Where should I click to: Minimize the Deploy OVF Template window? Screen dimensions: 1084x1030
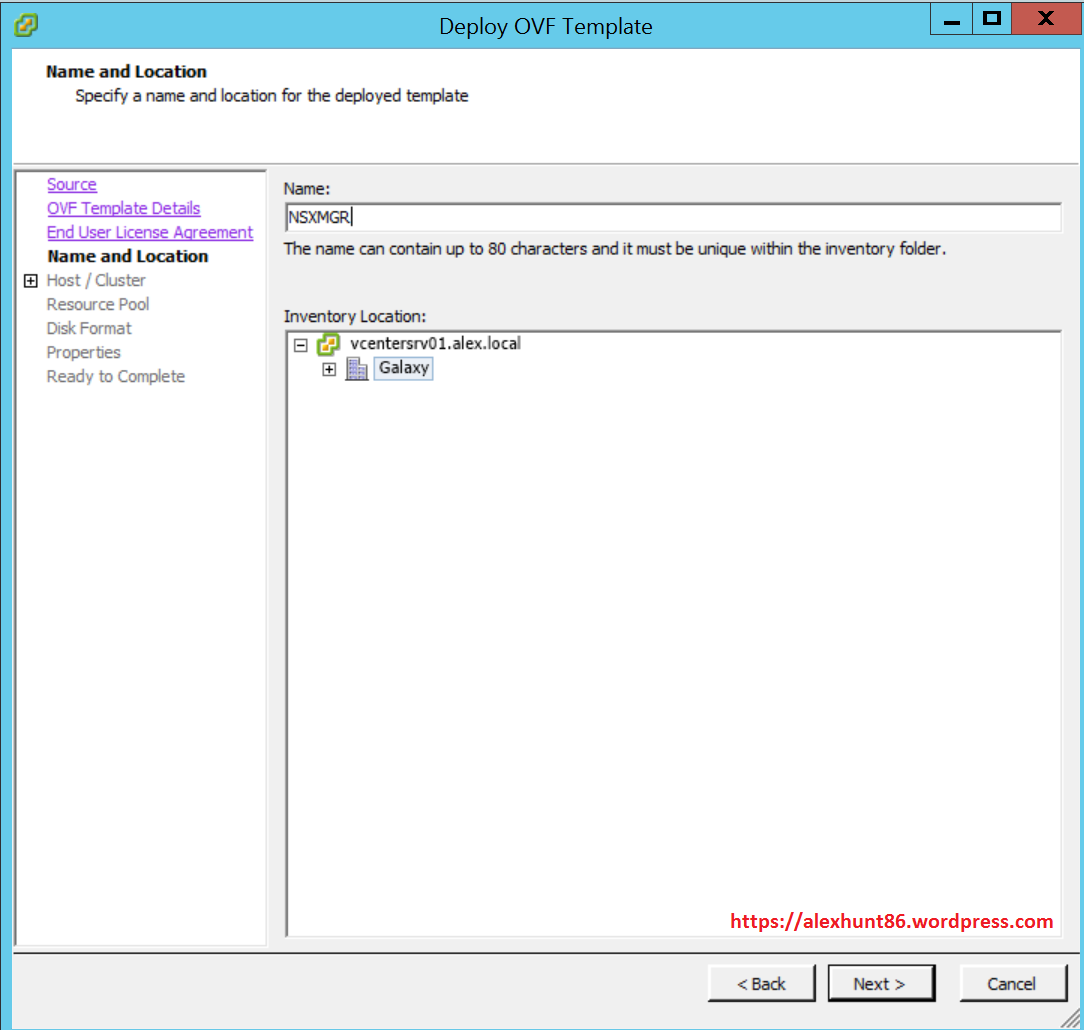[x=951, y=19]
